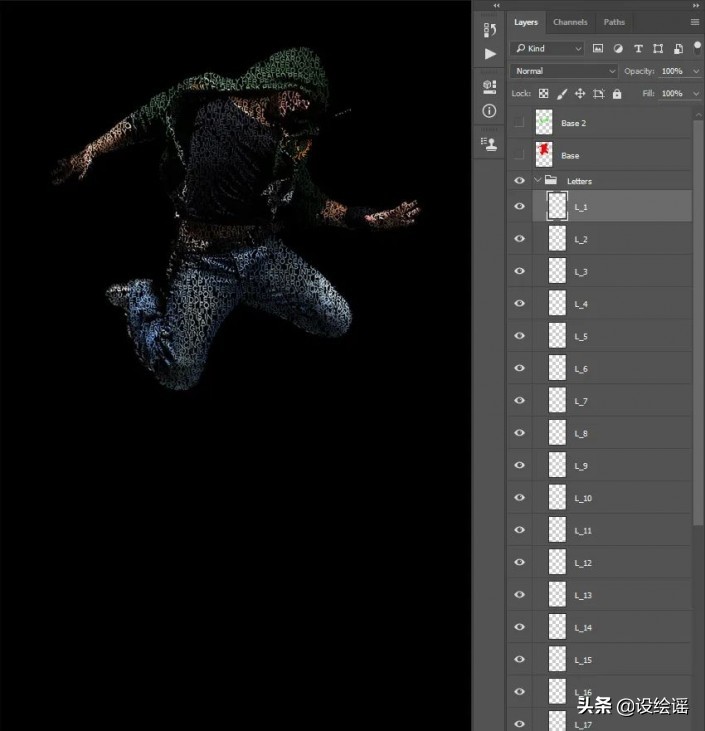Open the Clone Source panel icon
Image resolution: width=705 pixels, height=731 pixels.
tap(489, 143)
